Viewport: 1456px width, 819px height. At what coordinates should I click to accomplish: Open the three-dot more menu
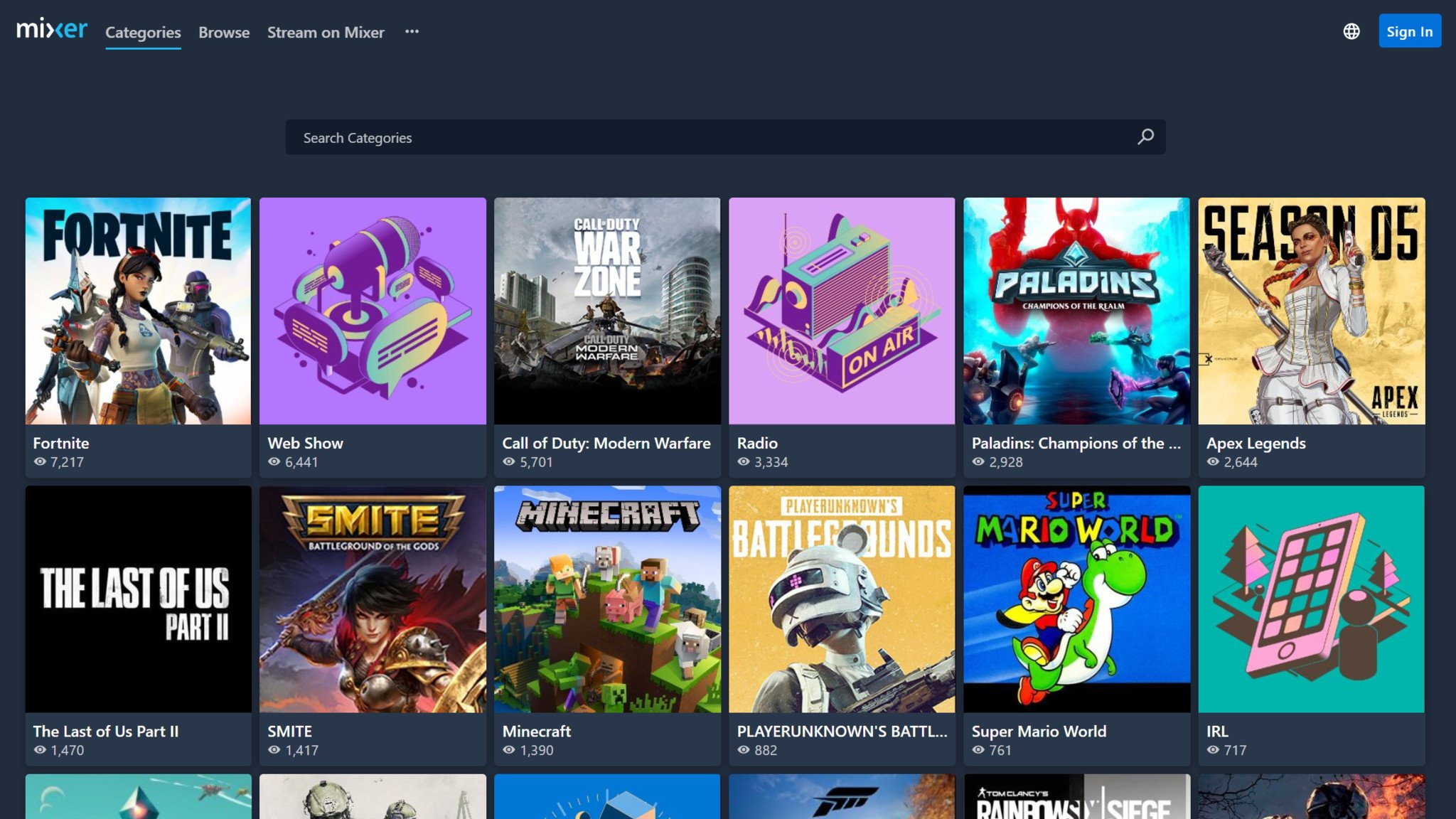click(412, 31)
